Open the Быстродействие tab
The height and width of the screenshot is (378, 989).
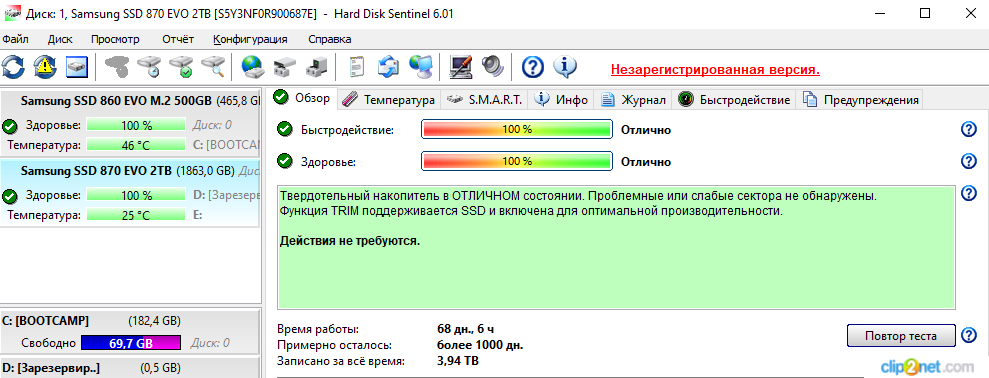(735, 100)
